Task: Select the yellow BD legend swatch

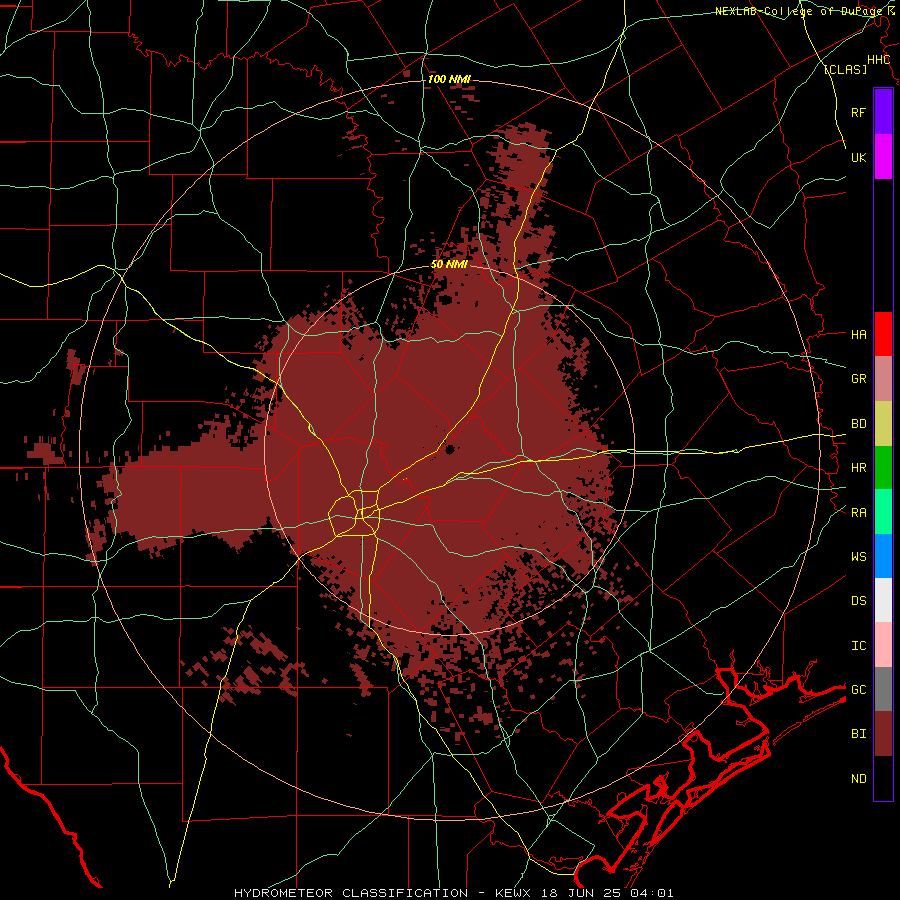Action: click(883, 424)
